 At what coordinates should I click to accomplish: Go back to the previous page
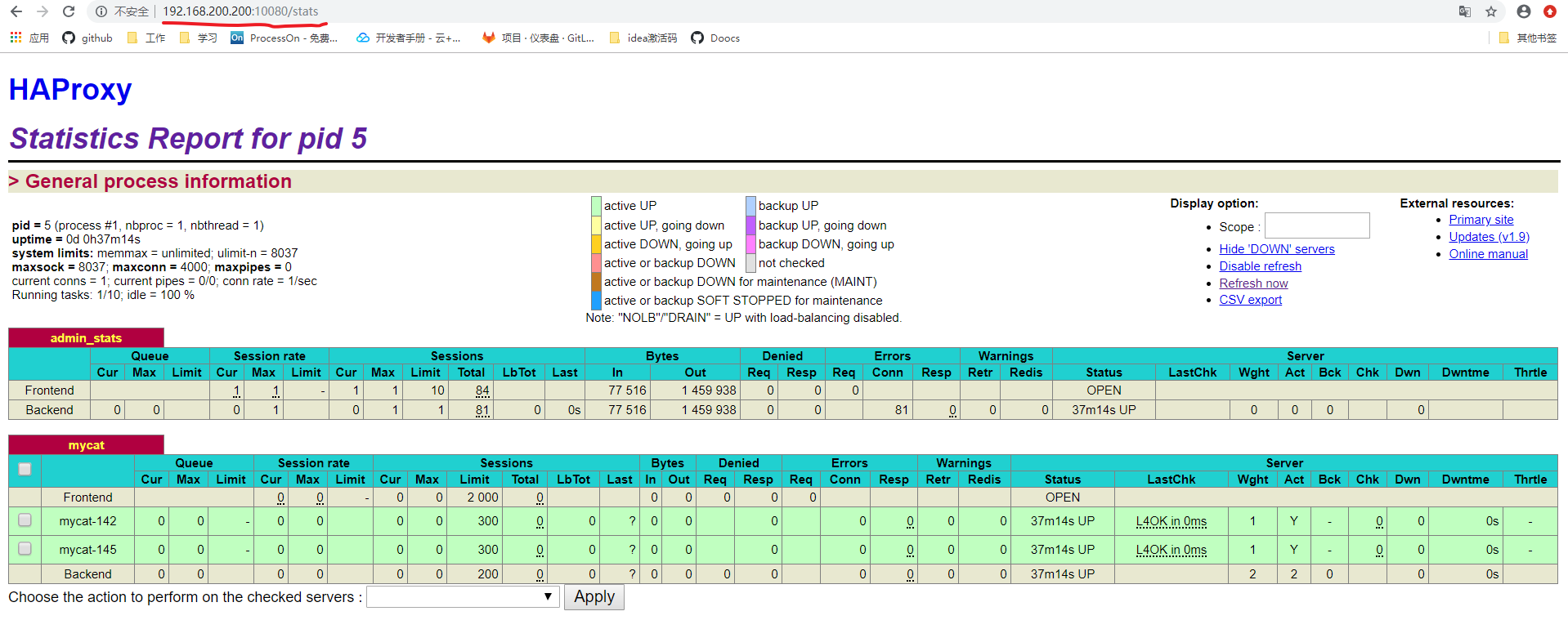click(x=16, y=11)
